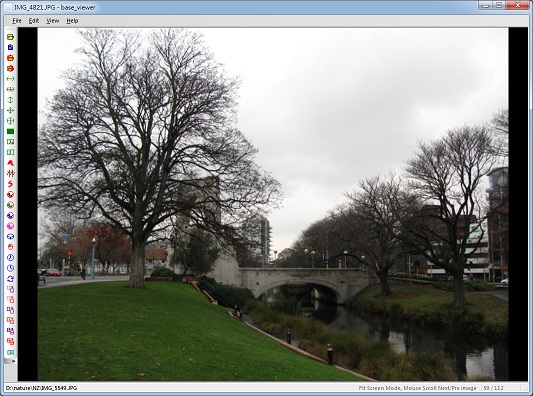This screenshot has width=533, height=396.
Task: Open the File menu
Action: click(17, 21)
